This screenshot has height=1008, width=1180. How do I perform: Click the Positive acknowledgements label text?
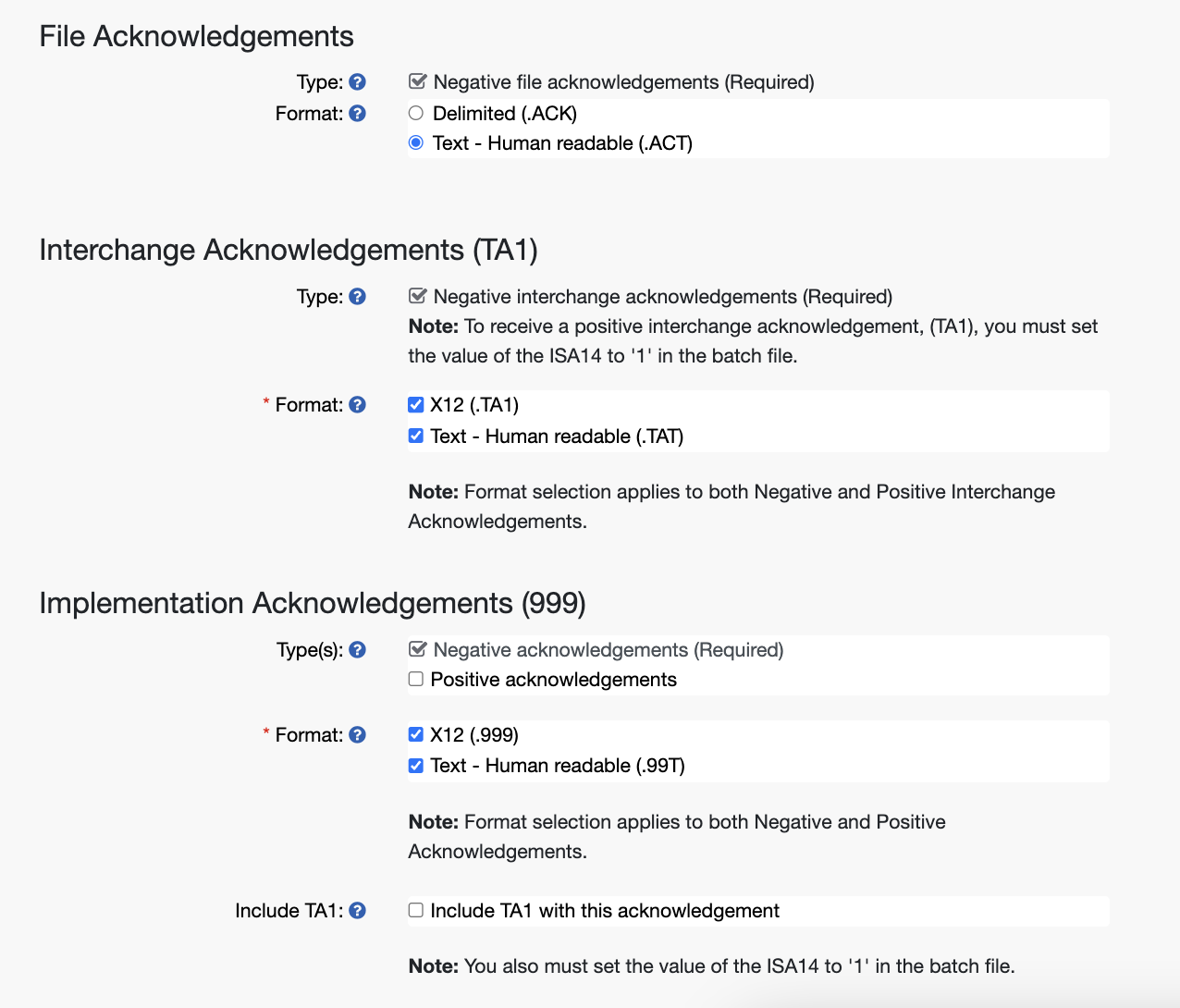pos(554,680)
